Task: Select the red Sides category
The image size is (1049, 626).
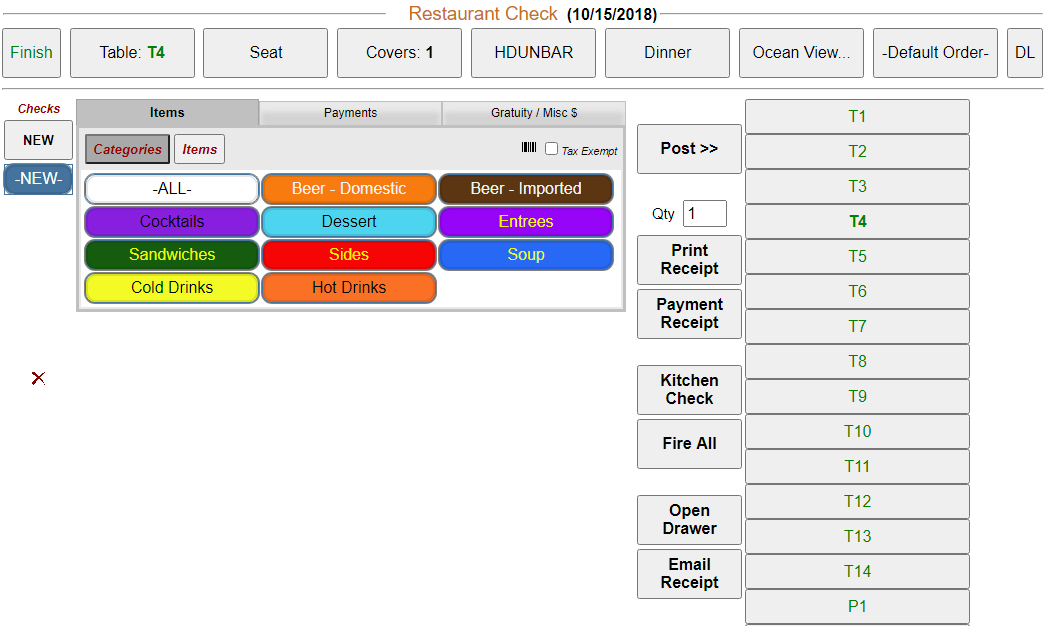Action: click(x=349, y=255)
